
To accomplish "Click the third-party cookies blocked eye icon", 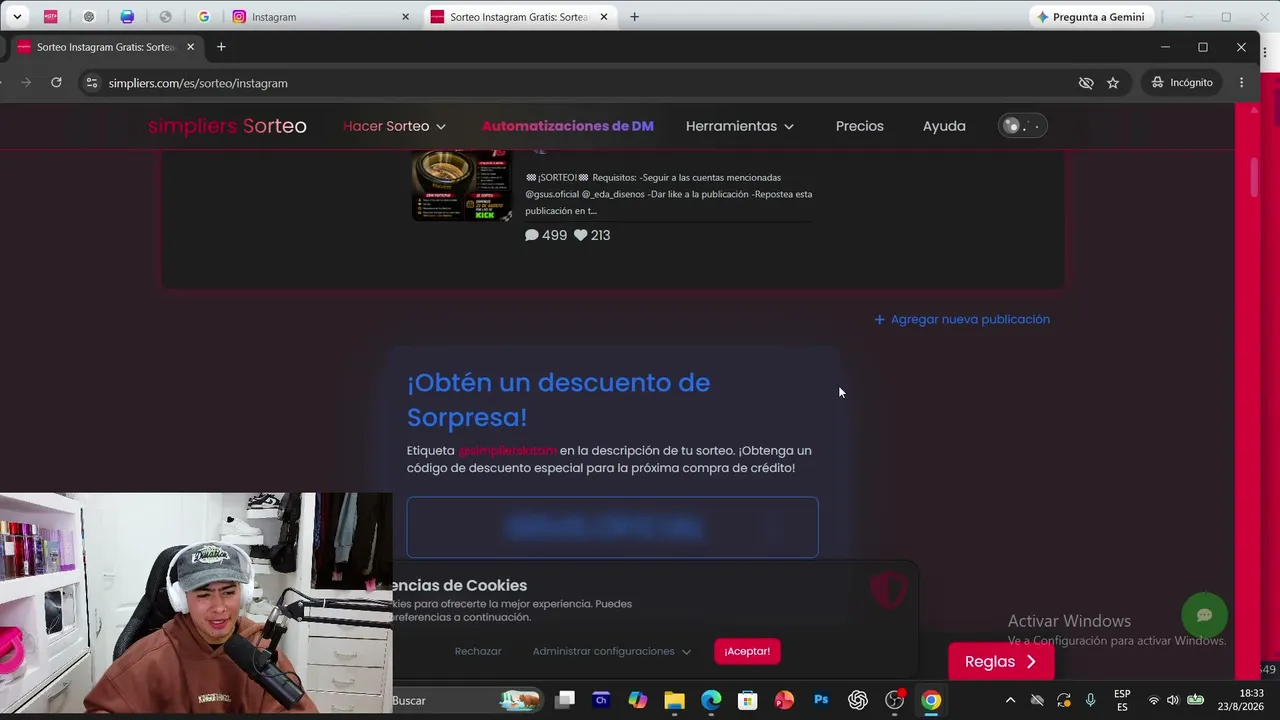I will click(x=1086, y=83).
